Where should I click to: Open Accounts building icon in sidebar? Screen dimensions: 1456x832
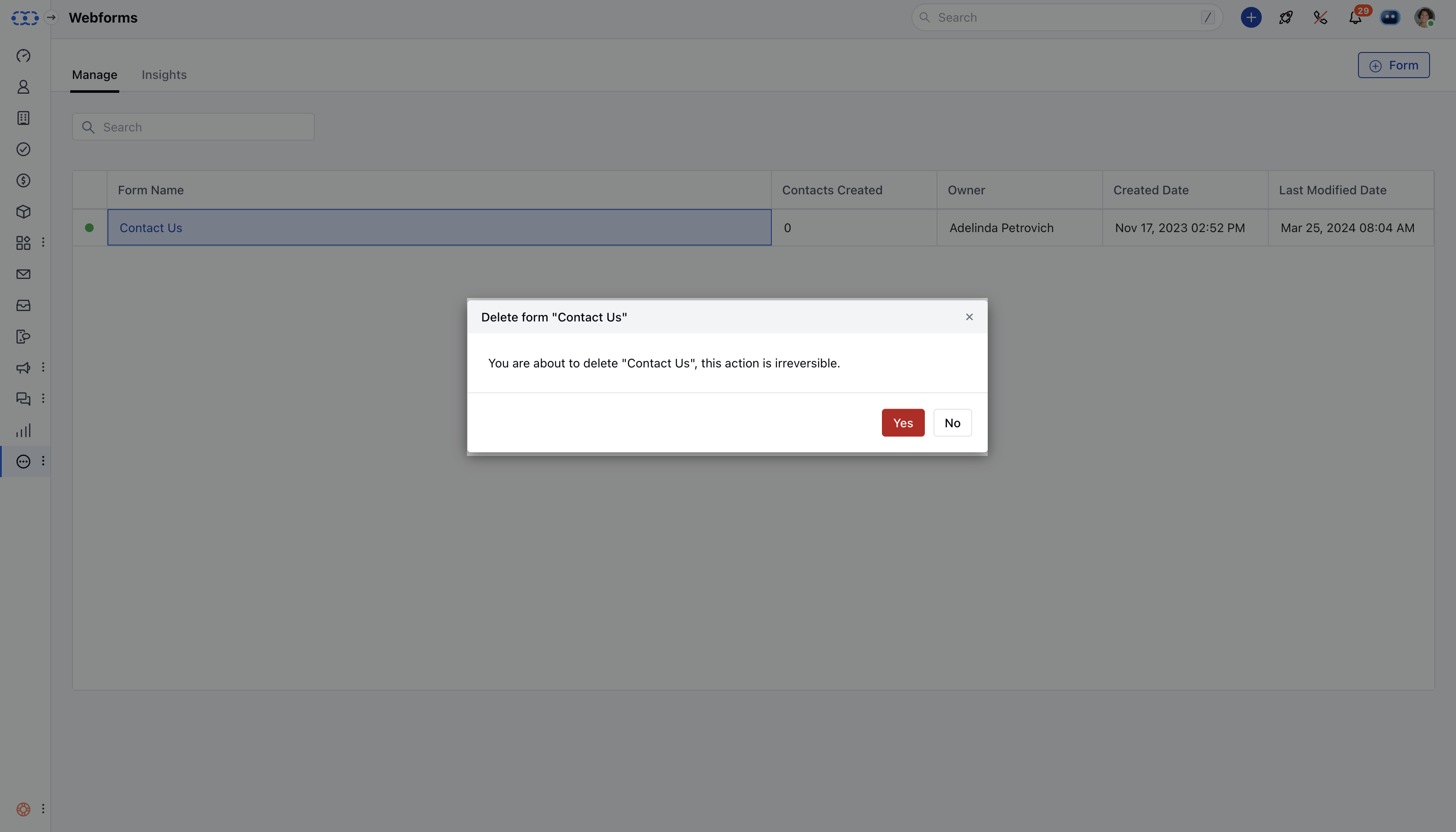(23, 118)
